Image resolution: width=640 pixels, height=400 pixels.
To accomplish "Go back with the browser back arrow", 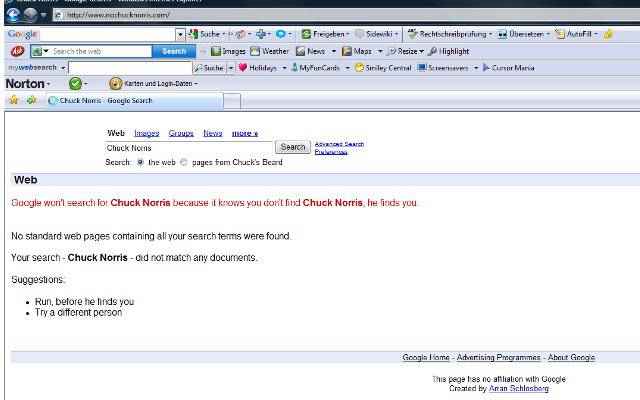I will point(13,15).
